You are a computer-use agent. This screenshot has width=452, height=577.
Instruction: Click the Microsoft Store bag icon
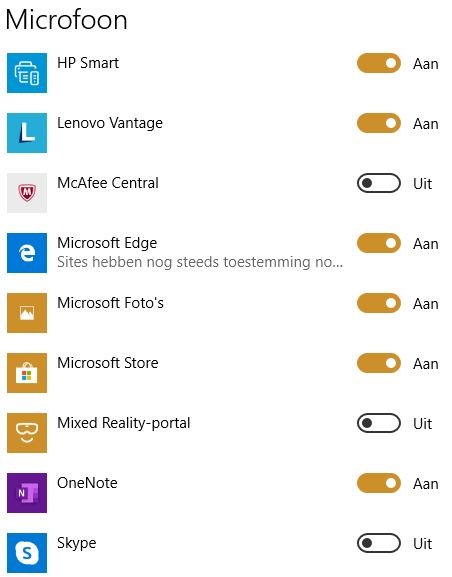click(27, 373)
